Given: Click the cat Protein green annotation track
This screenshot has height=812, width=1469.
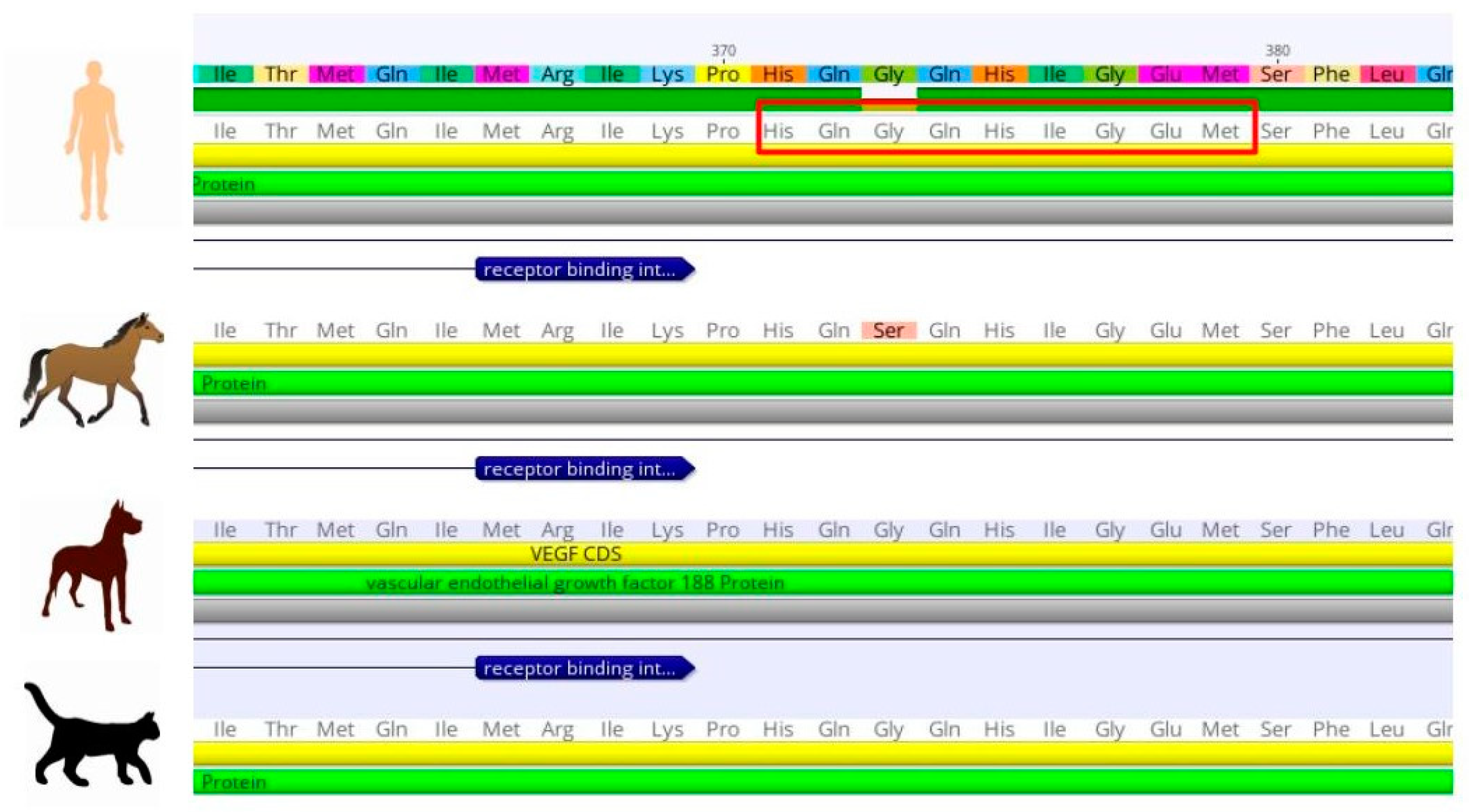Looking at the screenshot, I should tap(821, 782).
